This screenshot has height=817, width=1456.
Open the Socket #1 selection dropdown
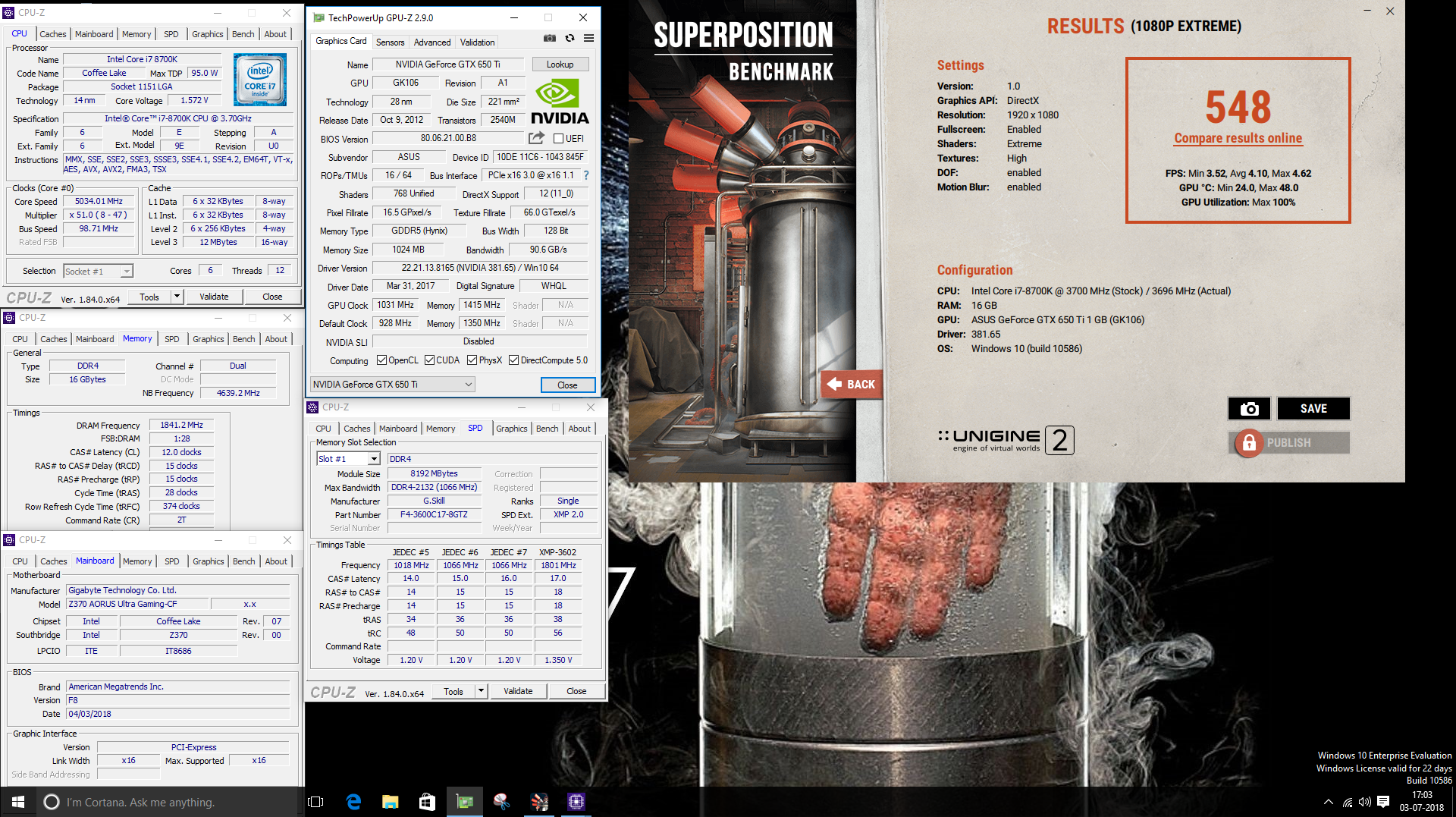click(127, 271)
